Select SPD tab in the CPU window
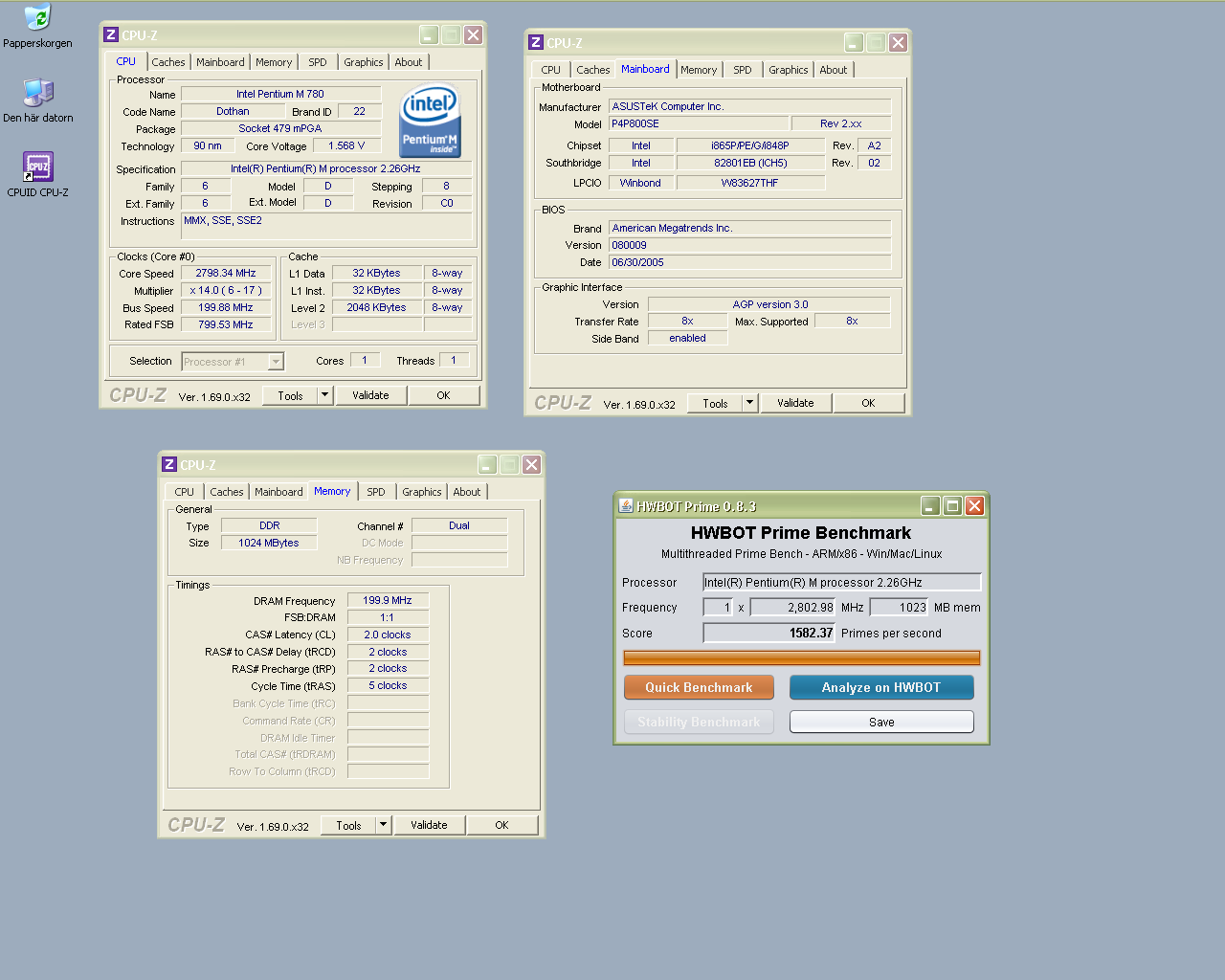 (x=318, y=62)
